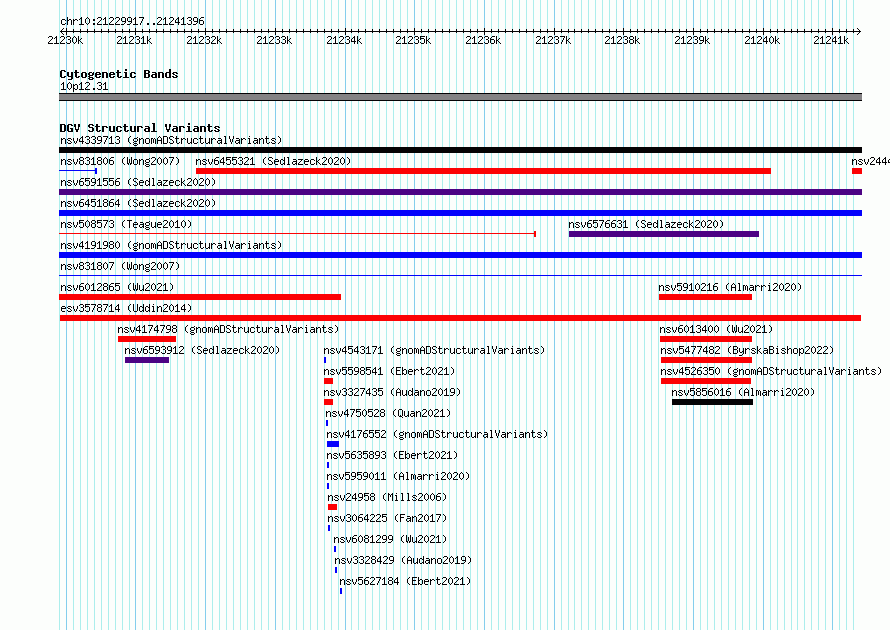This screenshot has height=630, width=890.
Task: Open nsv4191980 gnomADStructuralVariants label
Action: pos(171,245)
